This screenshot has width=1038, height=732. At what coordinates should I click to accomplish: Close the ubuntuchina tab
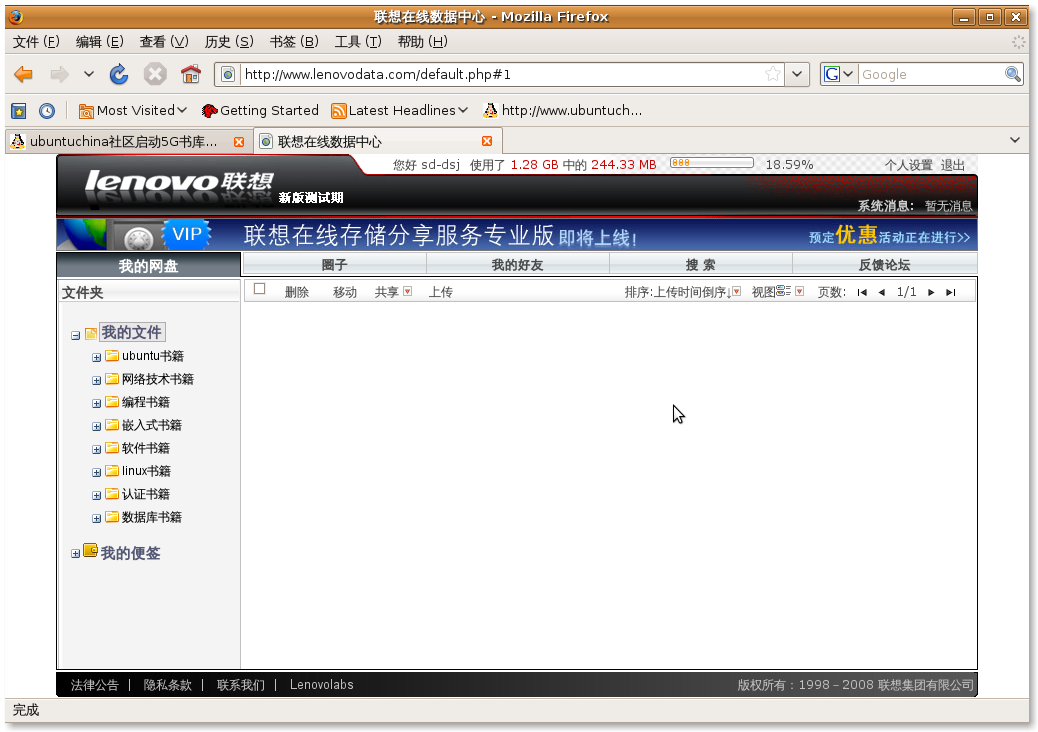(239, 142)
